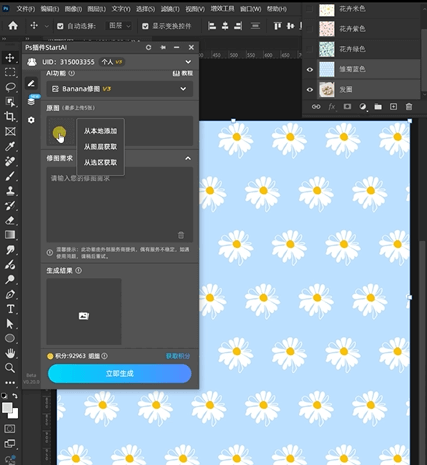Open the 教程 tutorial link
This screenshot has width=427, height=465.
click(x=183, y=73)
